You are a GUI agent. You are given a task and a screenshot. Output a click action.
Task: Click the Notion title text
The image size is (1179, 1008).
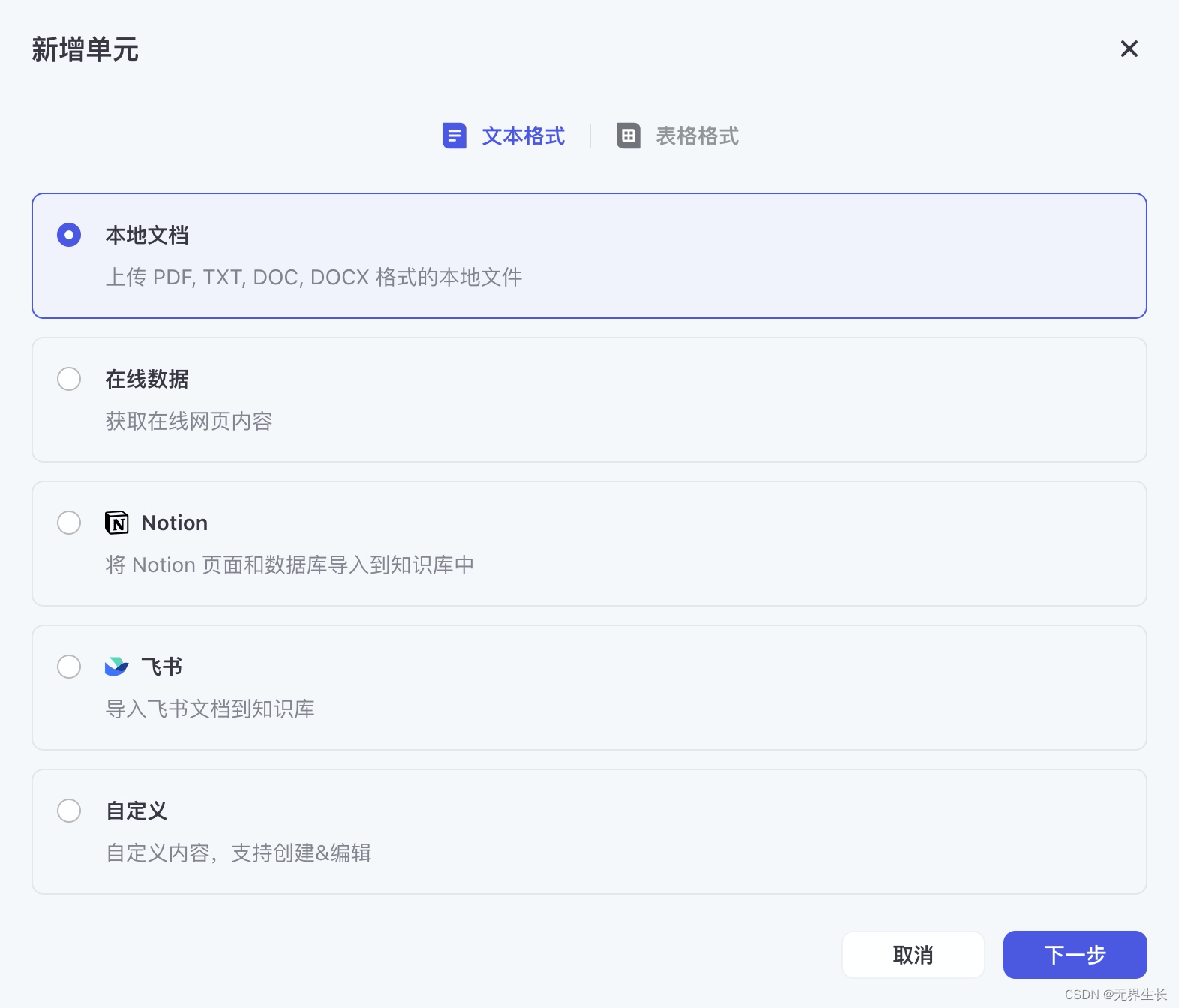pyautogui.click(x=175, y=523)
